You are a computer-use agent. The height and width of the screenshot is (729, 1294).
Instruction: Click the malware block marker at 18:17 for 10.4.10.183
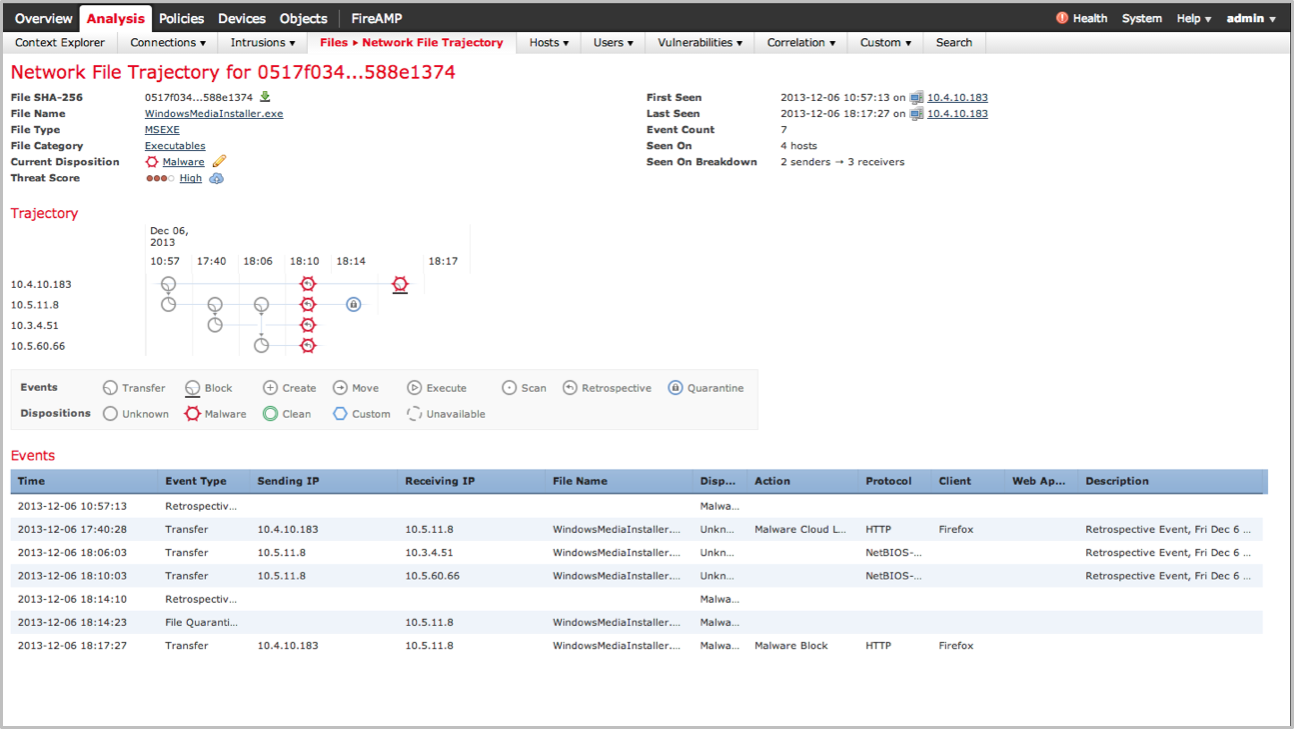coord(400,284)
